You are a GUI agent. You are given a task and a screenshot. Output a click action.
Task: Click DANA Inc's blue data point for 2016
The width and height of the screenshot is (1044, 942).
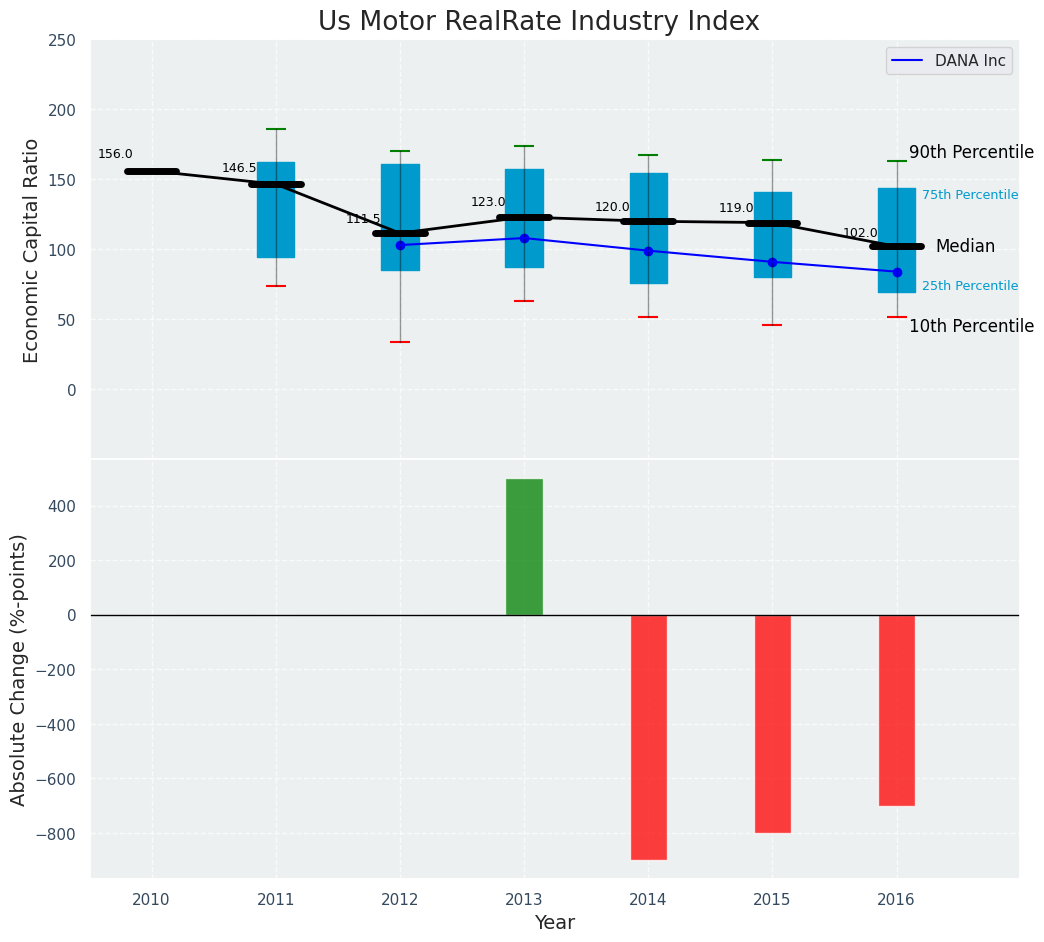(x=896, y=272)
